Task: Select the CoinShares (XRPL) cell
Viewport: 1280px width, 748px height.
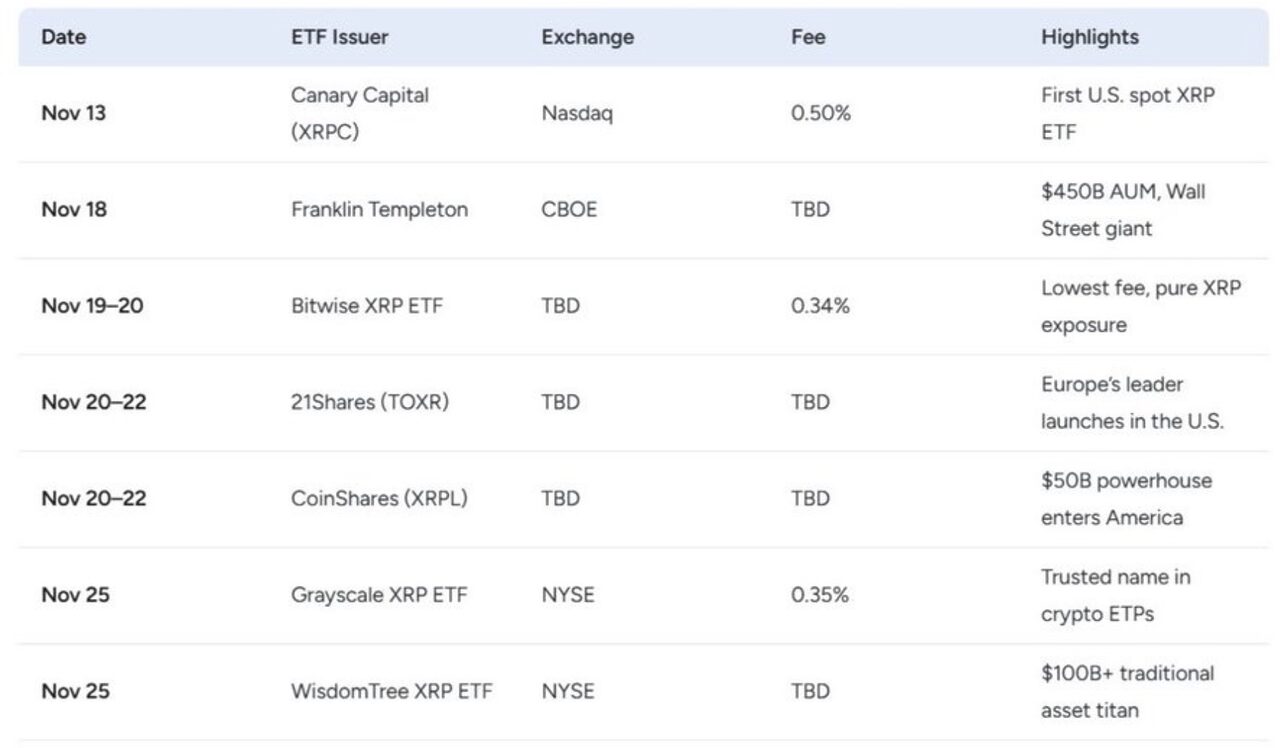Action: pyautogui.click(x=380, y=498)
